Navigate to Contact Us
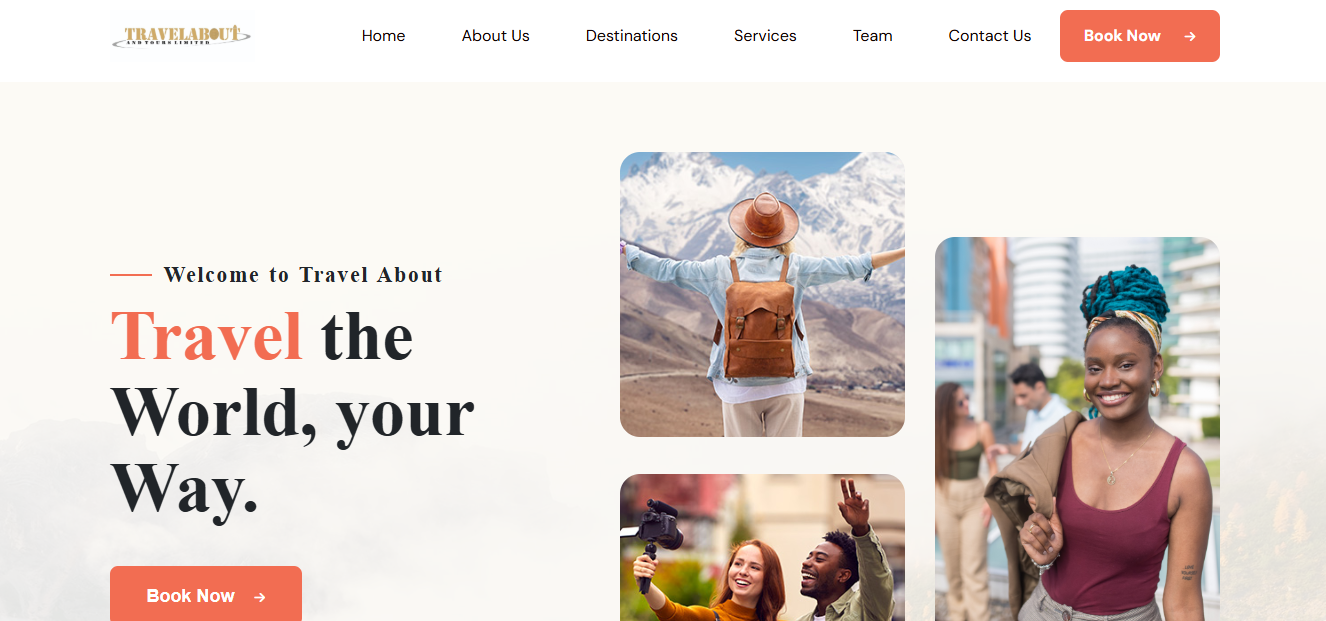The width and height of the screenshot is (1326, 621). coord(989,36)
